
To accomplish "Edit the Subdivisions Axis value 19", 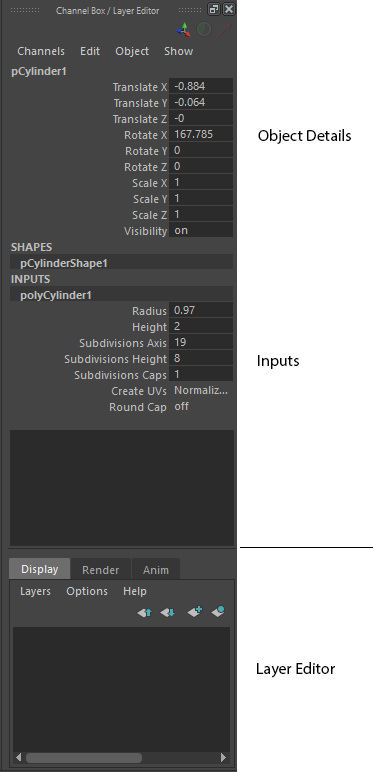I will click(201, 342).
